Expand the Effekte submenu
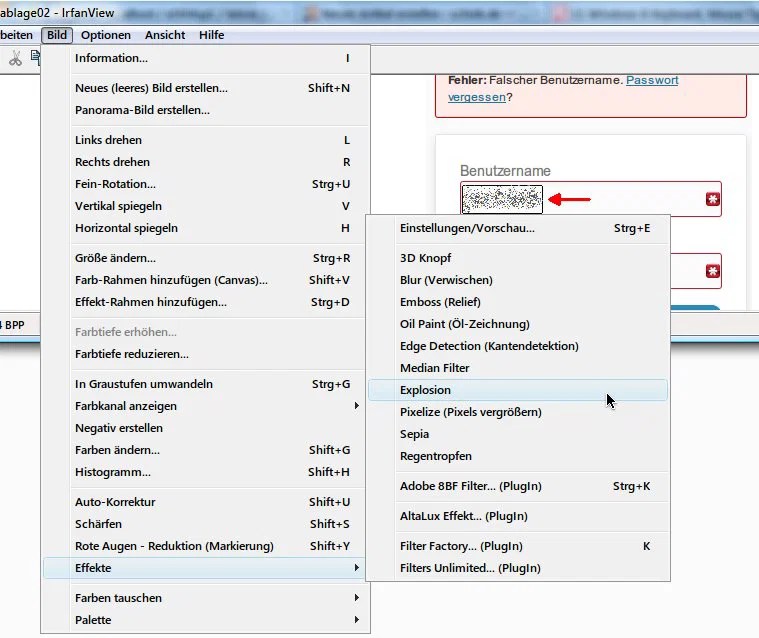Image resolution: width=759 pixels, height=638 pixels. (206, 568)
